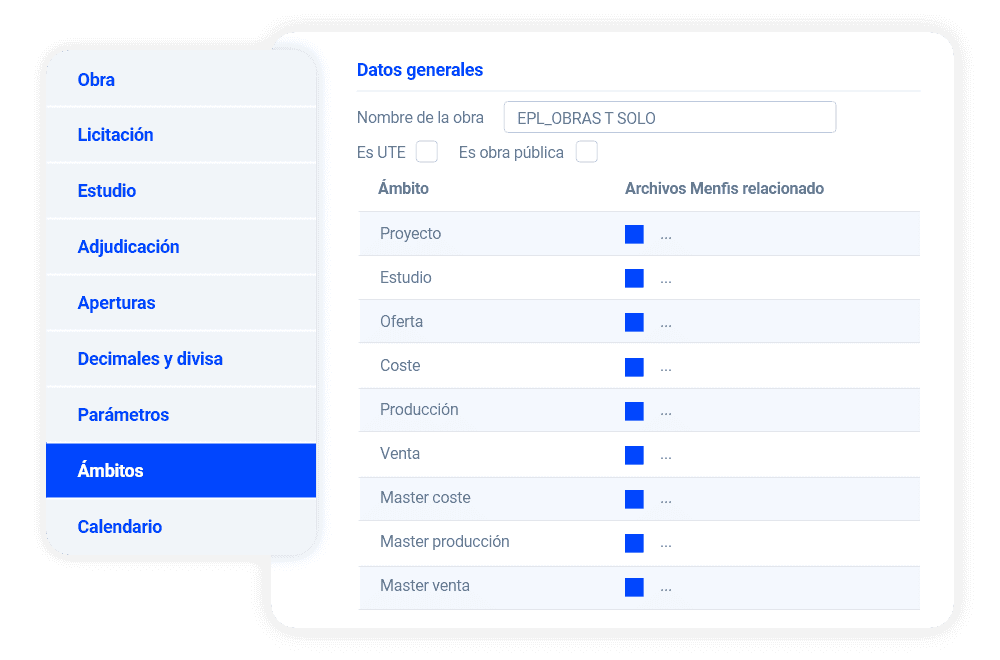The width and height of the screenshot is (1000, 660).
Task: Toggle the Es UTE checkbox
Action: 427,152
